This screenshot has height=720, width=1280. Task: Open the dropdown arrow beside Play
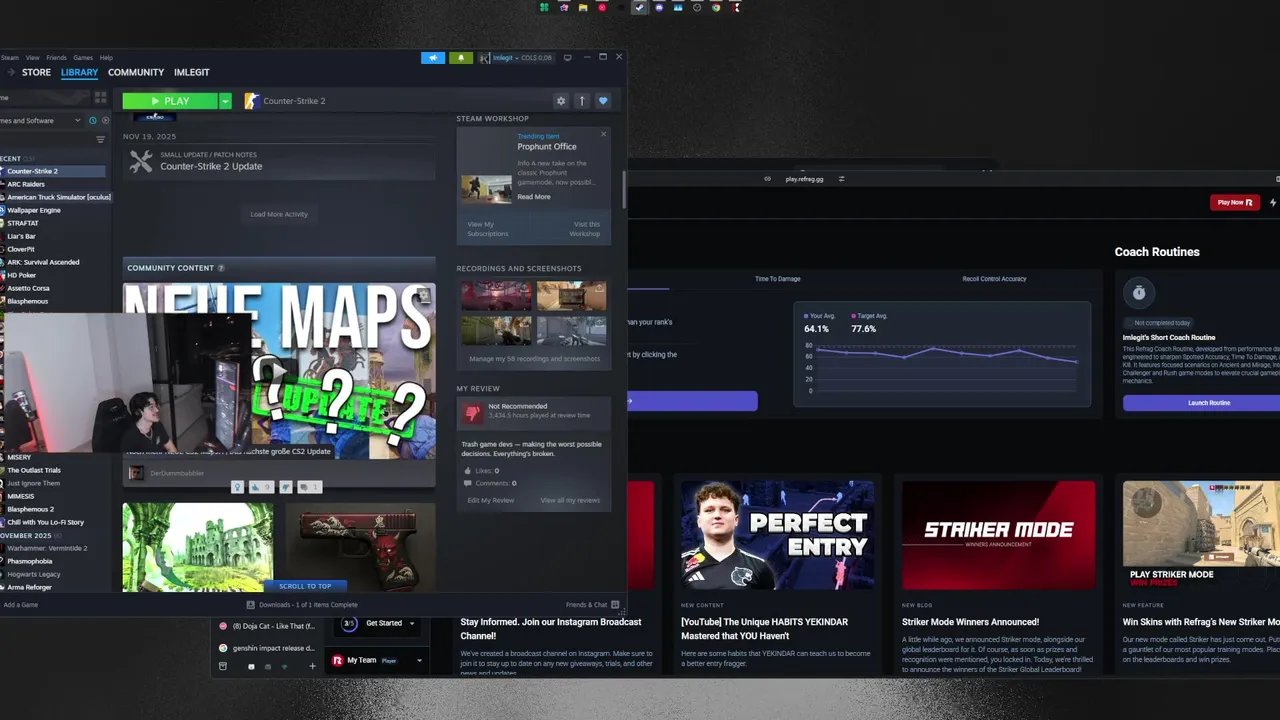[x=225, y=101]
